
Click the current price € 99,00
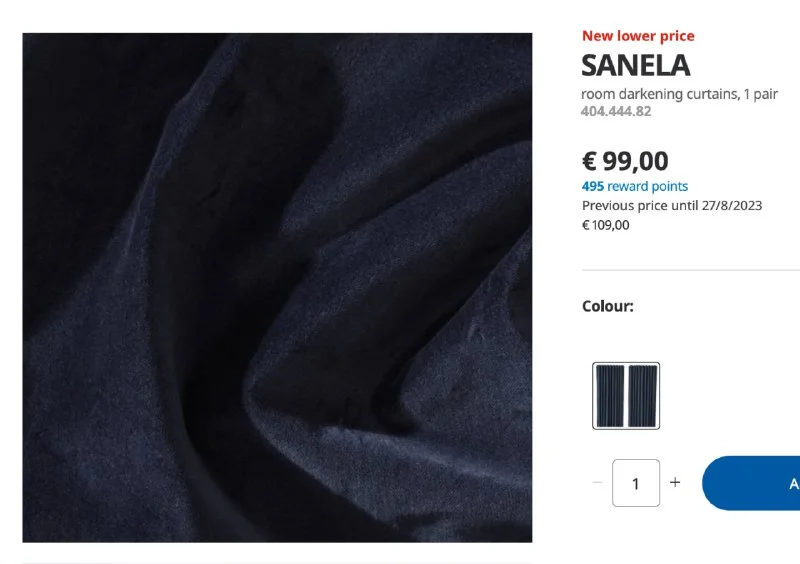coord(625,161)
